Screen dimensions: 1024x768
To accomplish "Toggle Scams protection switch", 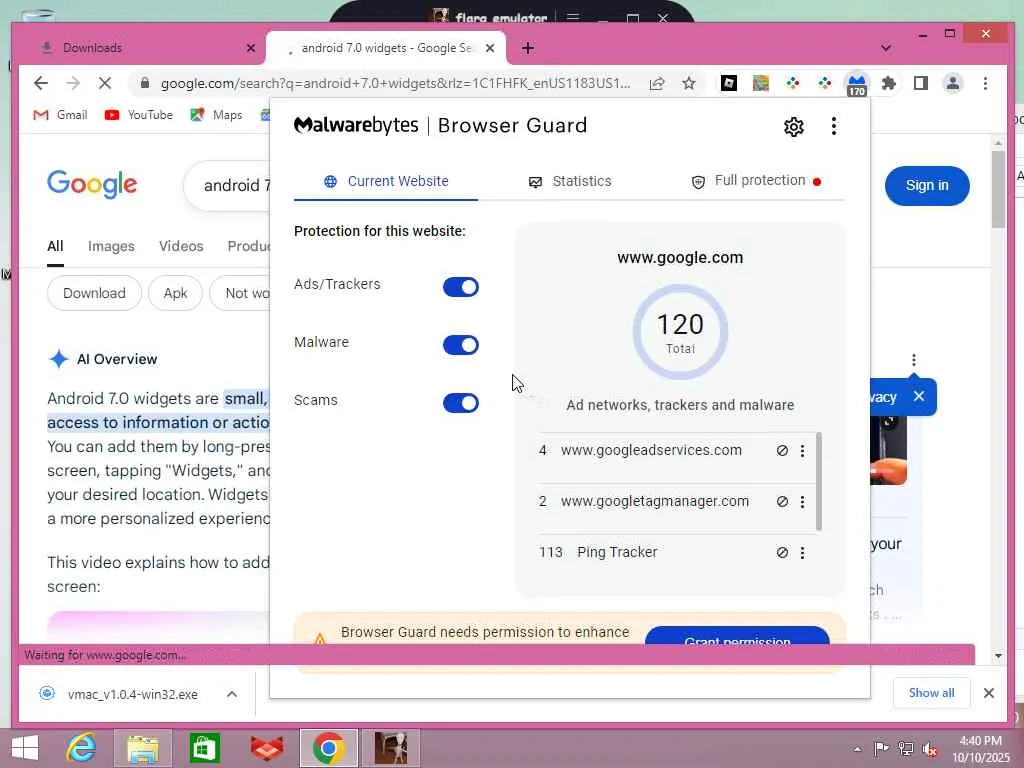I will tap(460, 403).
